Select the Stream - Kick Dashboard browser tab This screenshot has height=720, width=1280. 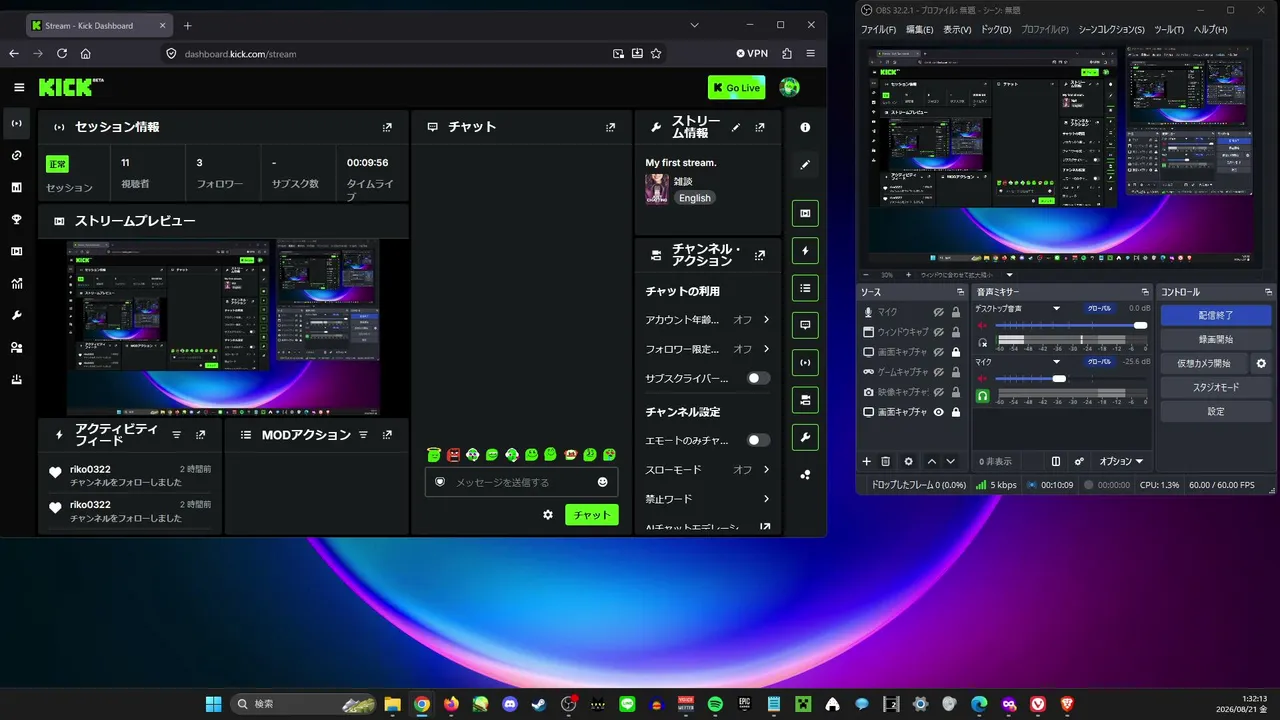point(98,25)
